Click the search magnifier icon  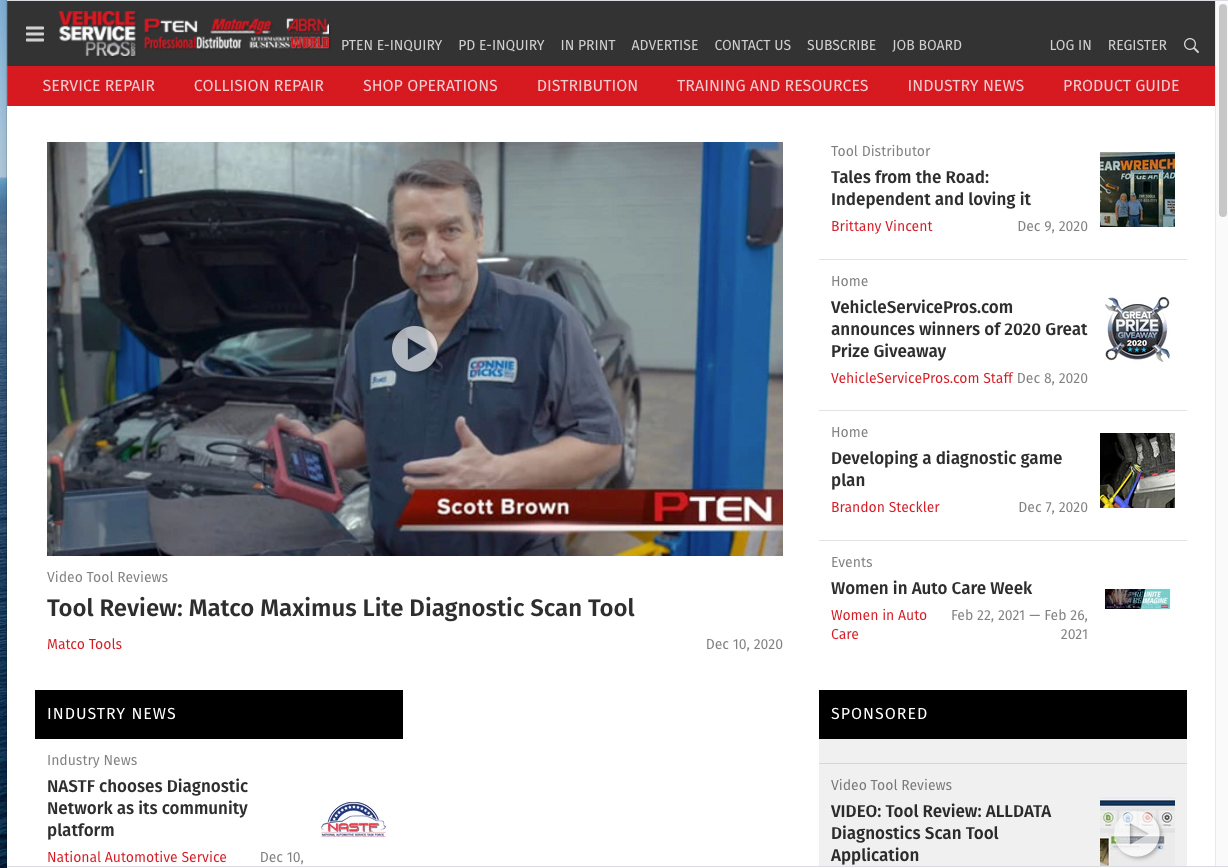coord(1191,45)
